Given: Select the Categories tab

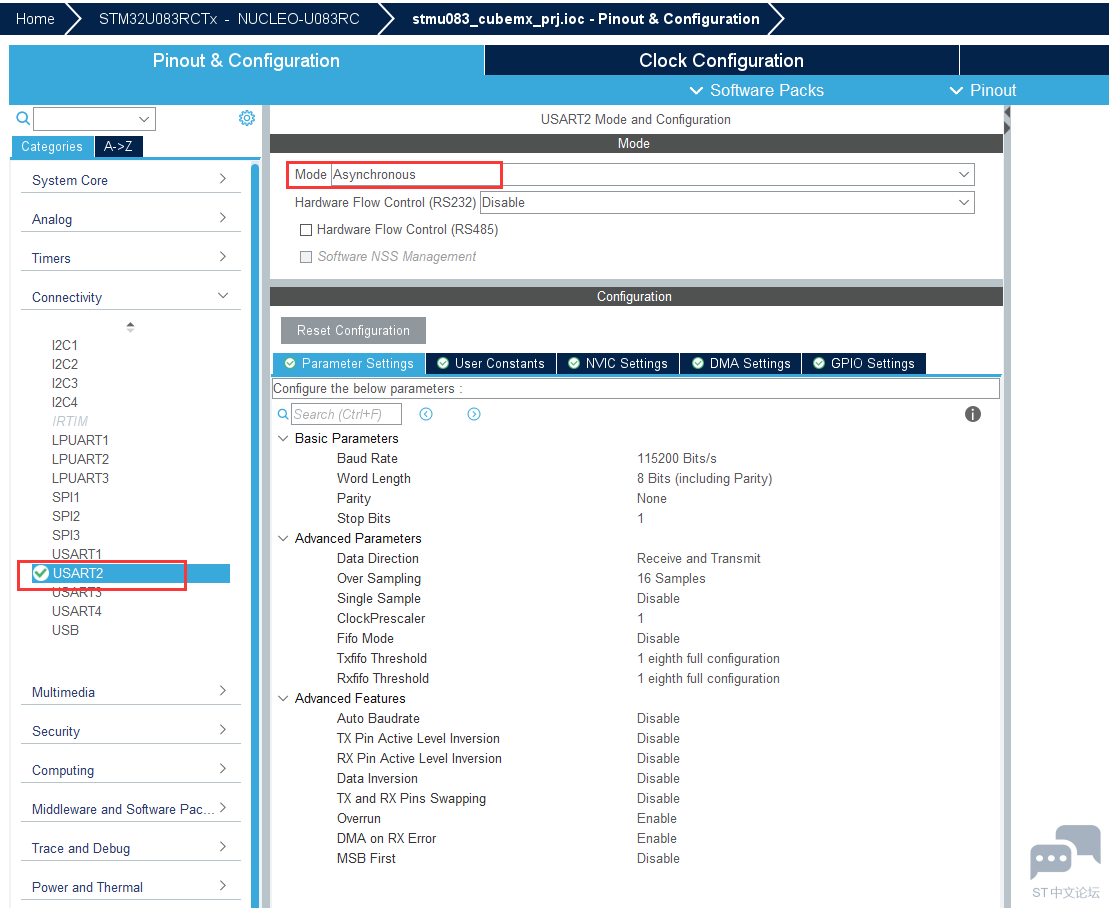Looking at the screenshot, I should [52, 146].
